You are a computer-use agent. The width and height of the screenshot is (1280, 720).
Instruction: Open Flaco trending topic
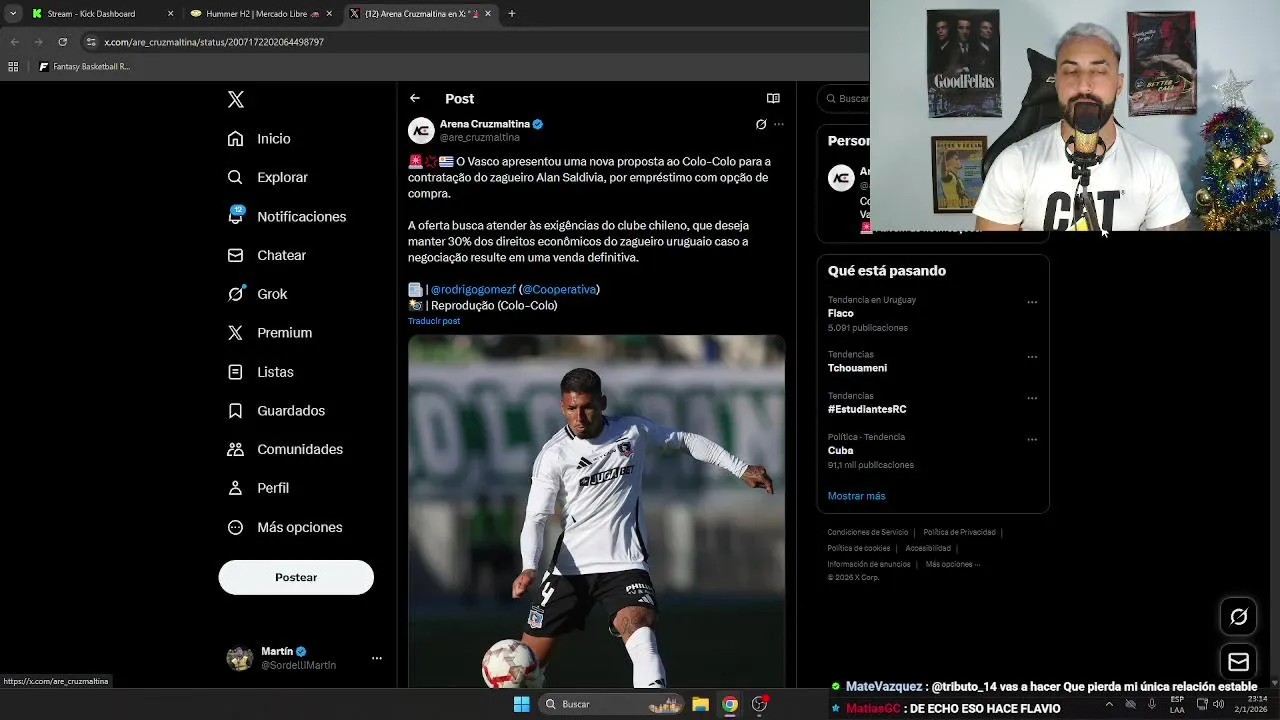pyautogui.click(x=840, y=313)
